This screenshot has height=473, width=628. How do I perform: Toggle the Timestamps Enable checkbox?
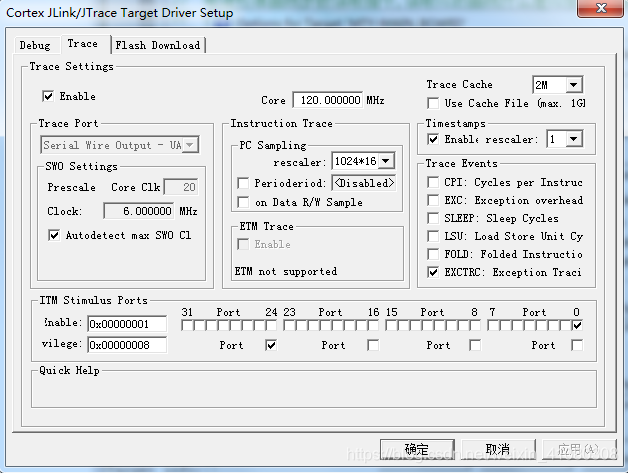click(433, 139)
